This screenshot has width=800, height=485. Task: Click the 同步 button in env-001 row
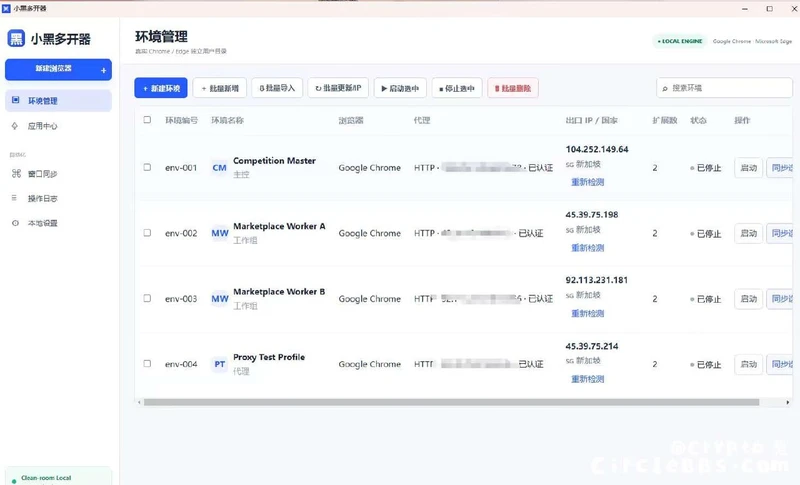point(780,168)
